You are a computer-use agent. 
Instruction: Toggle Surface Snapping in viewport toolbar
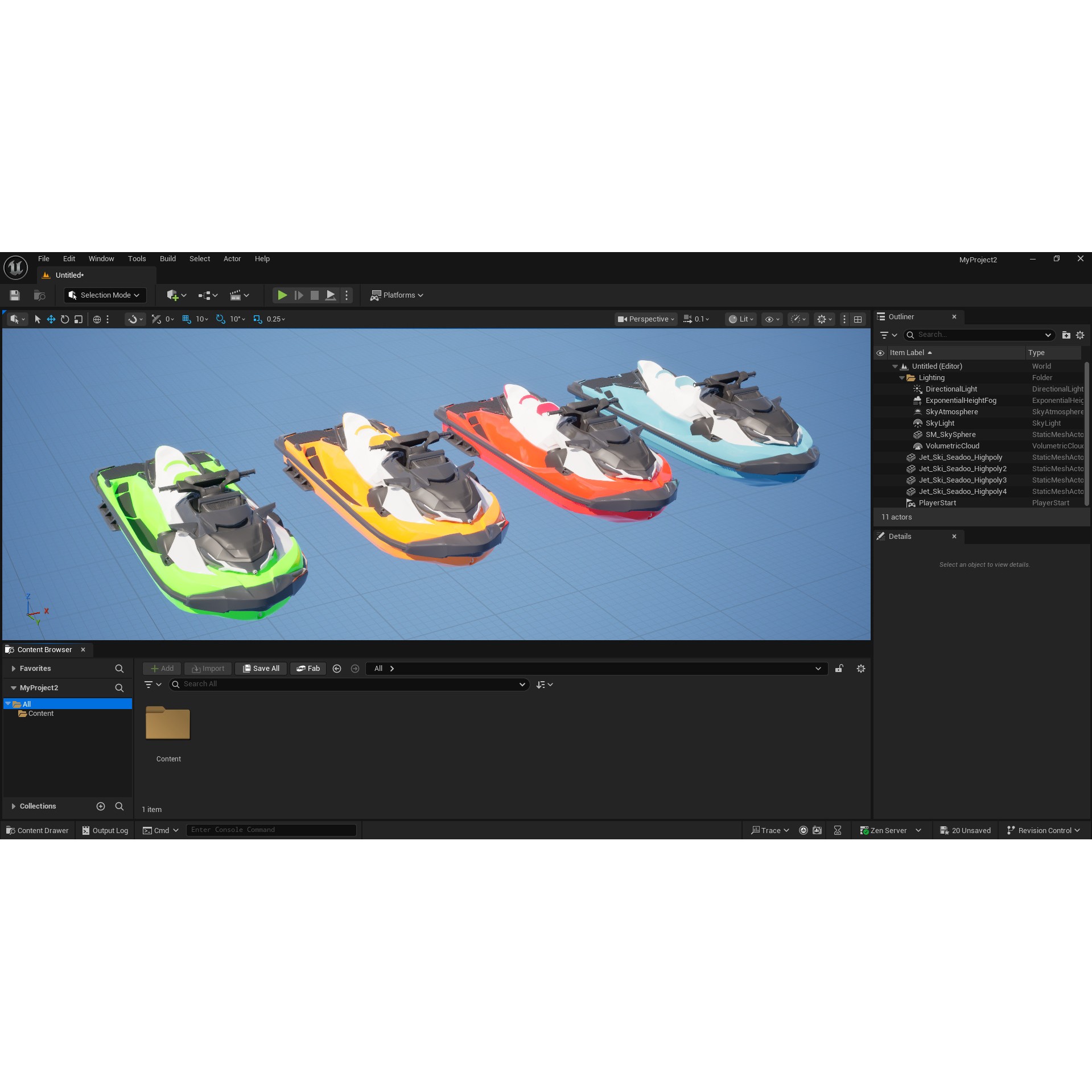pyautogui.click(x=134, y=319)
